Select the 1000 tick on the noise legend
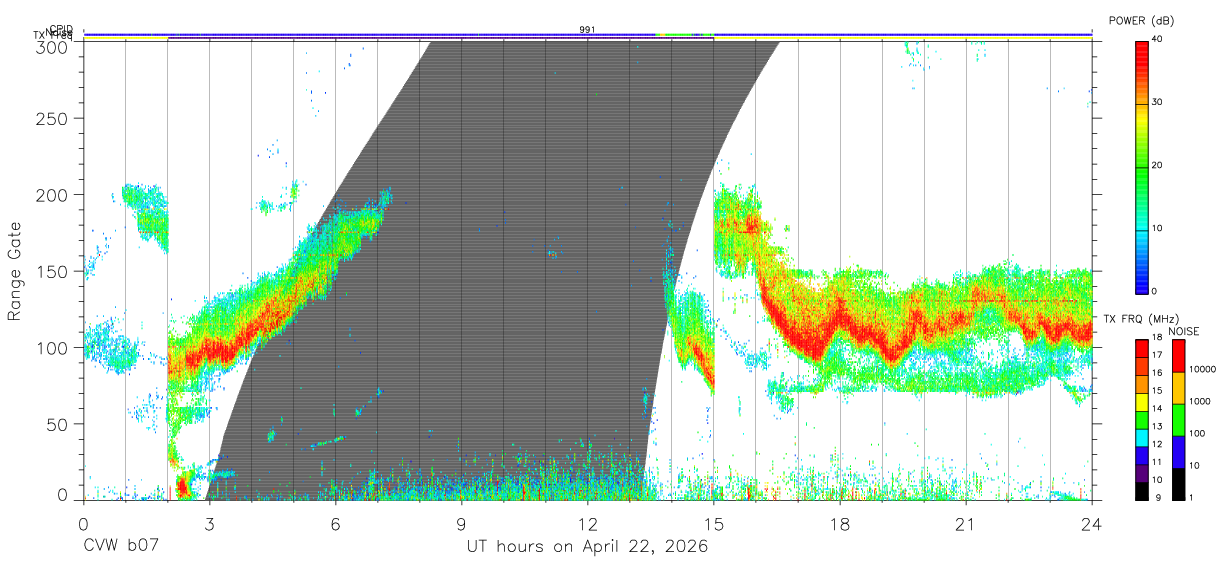The image size is (1228, 567). coord(1201,401)
